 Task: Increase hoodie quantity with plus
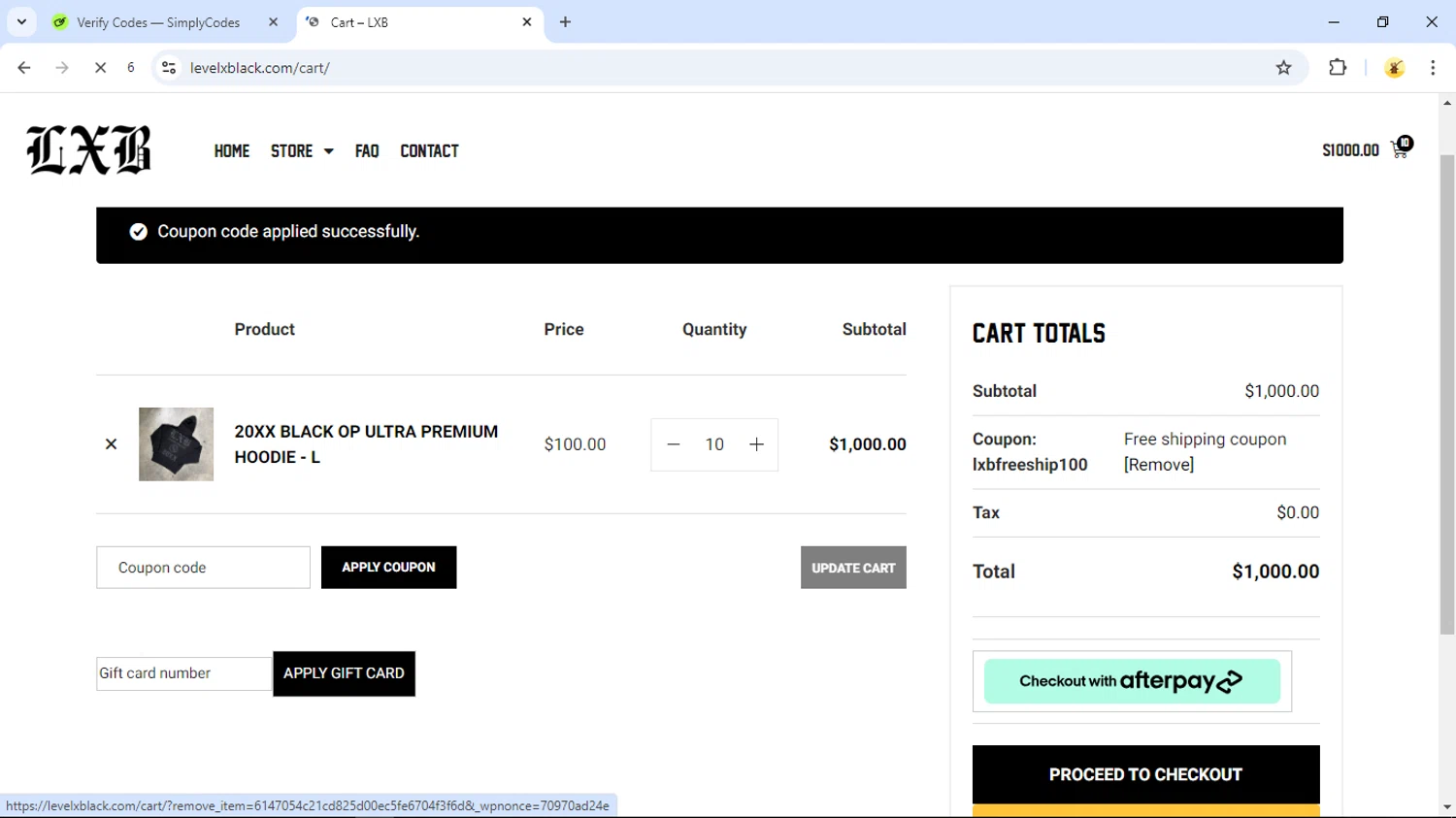(x=757, y=444)
